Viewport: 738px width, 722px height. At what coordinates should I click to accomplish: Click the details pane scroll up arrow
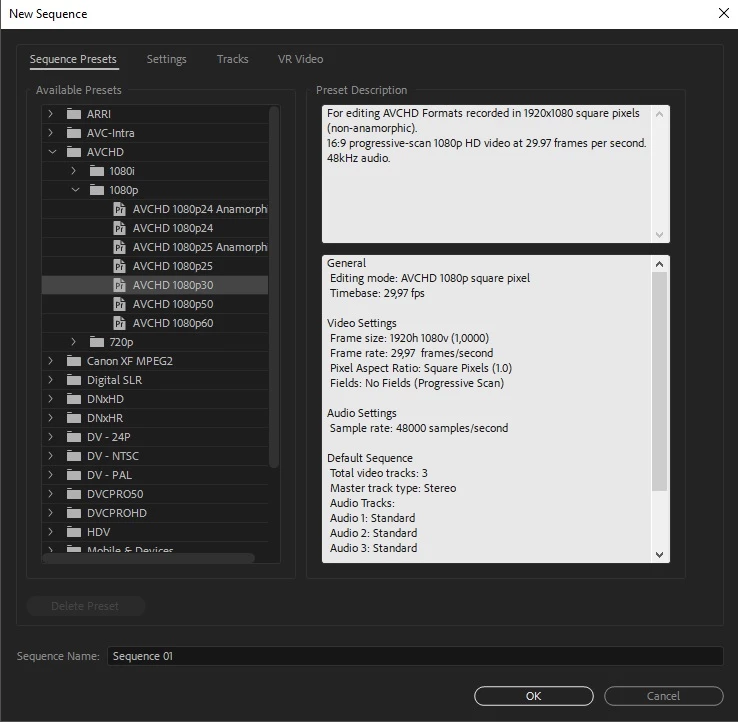coord(659,264)
